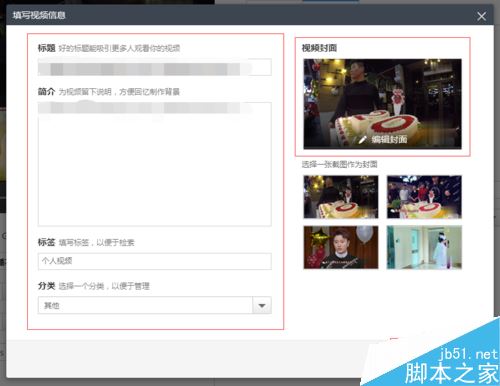Image resolution: width=500 pixels, height=386 pixels.
Task: Choose the group photo screenshot as cover
Action: point(424,197)
